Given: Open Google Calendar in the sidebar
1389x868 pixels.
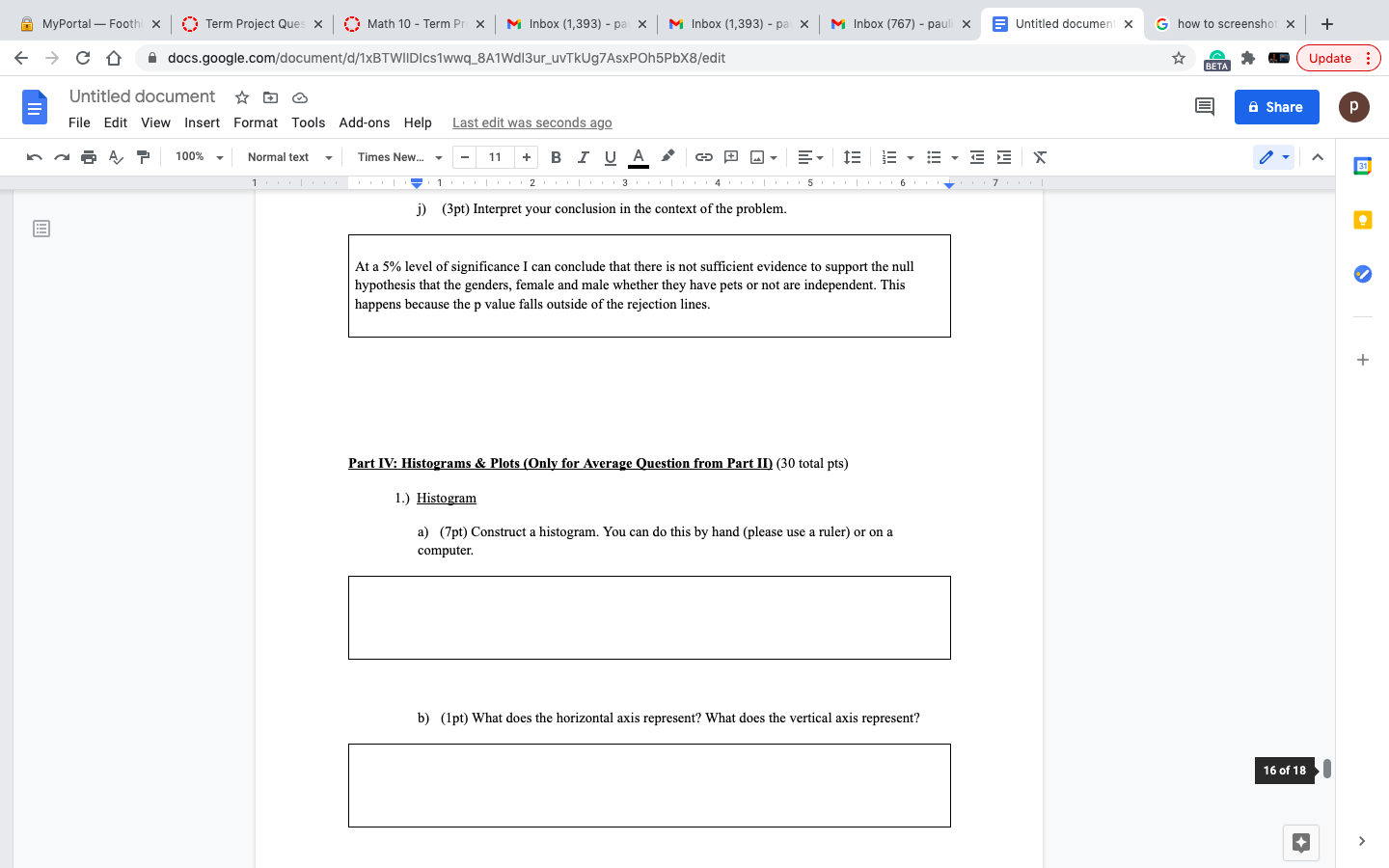Looking at the screenshot, I should (1362, 166).
